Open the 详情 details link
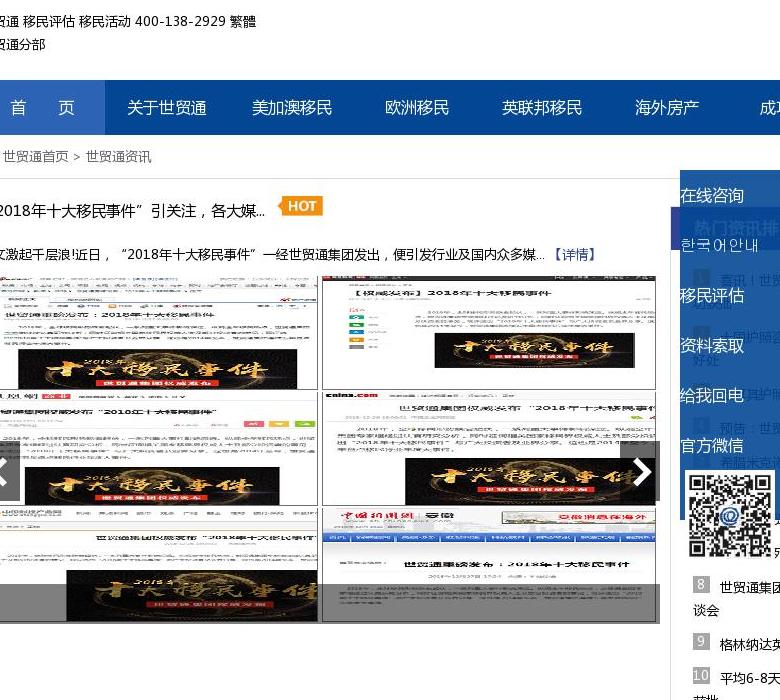 coord(575,255)
